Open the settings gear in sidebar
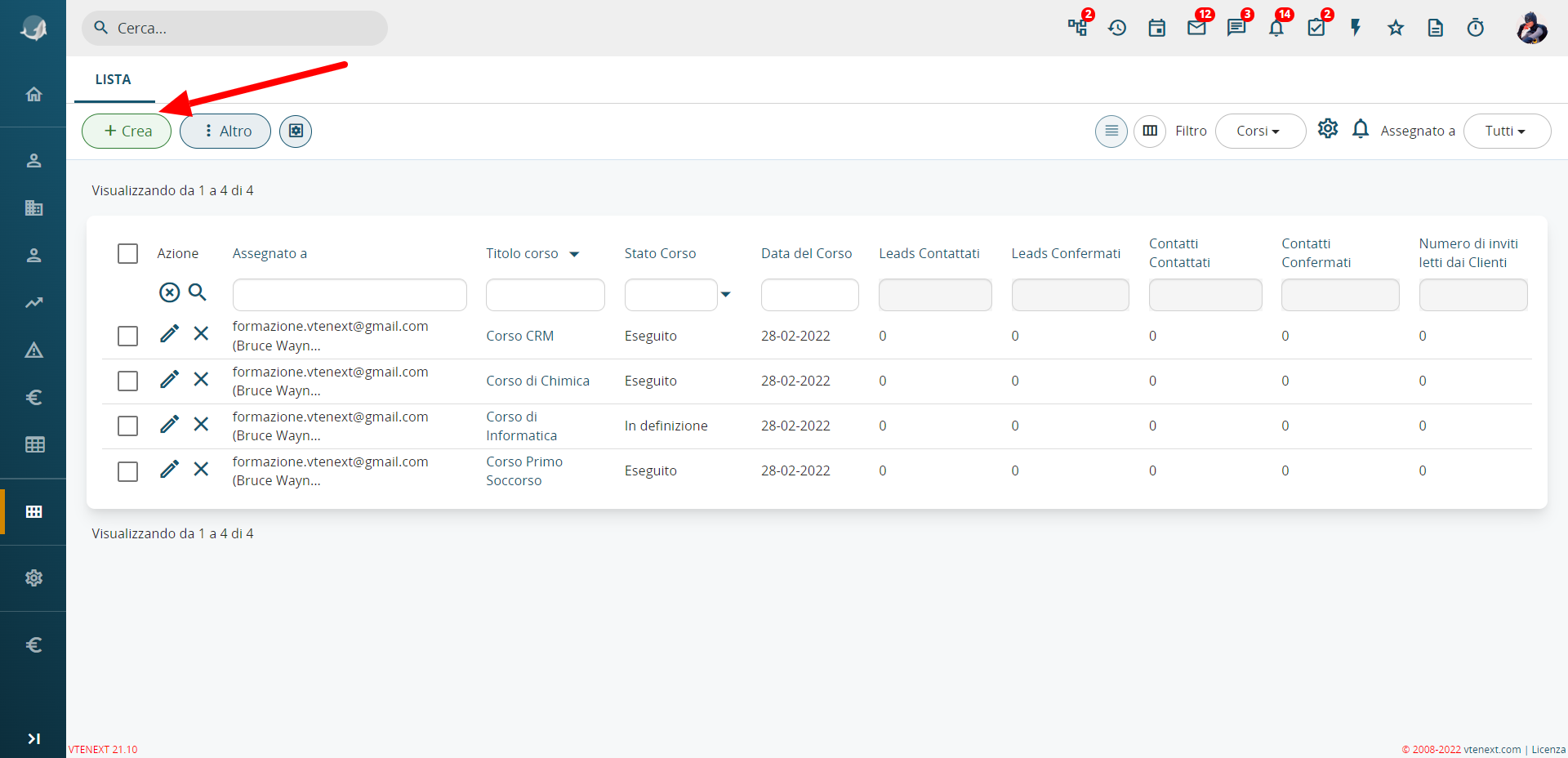The width and height of the screenshot is (1568, 758). coord(33,578)
